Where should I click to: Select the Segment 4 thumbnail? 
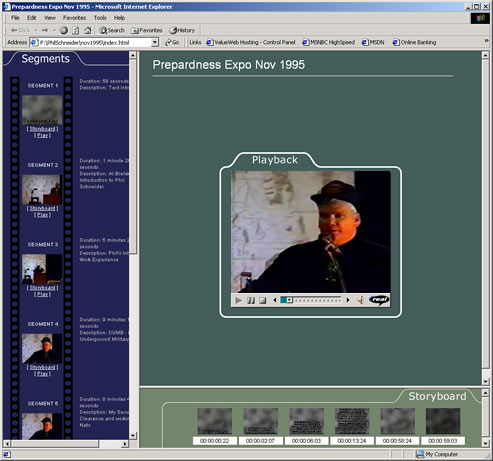click(42, 349)
